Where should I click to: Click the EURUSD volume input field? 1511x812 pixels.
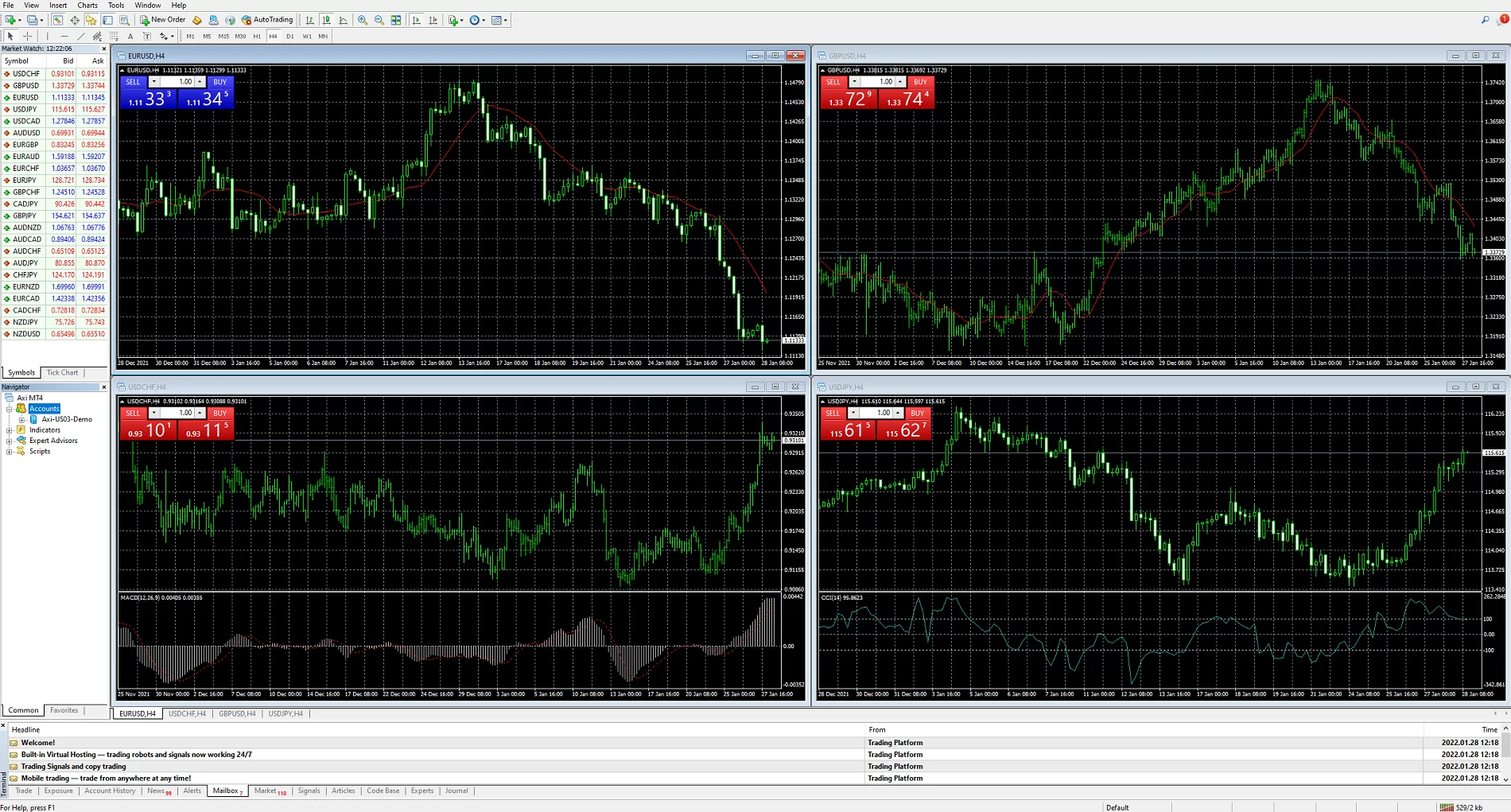tap(177, 82)
